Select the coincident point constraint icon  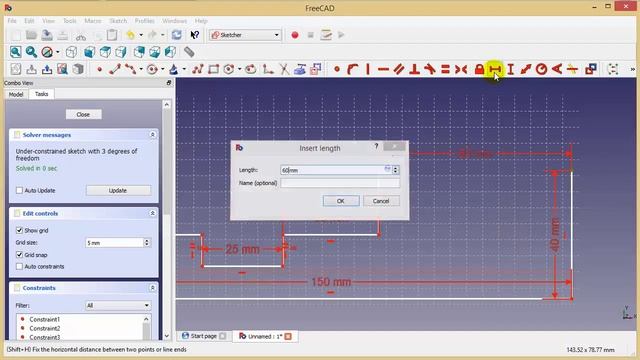[x=337, y=69]
